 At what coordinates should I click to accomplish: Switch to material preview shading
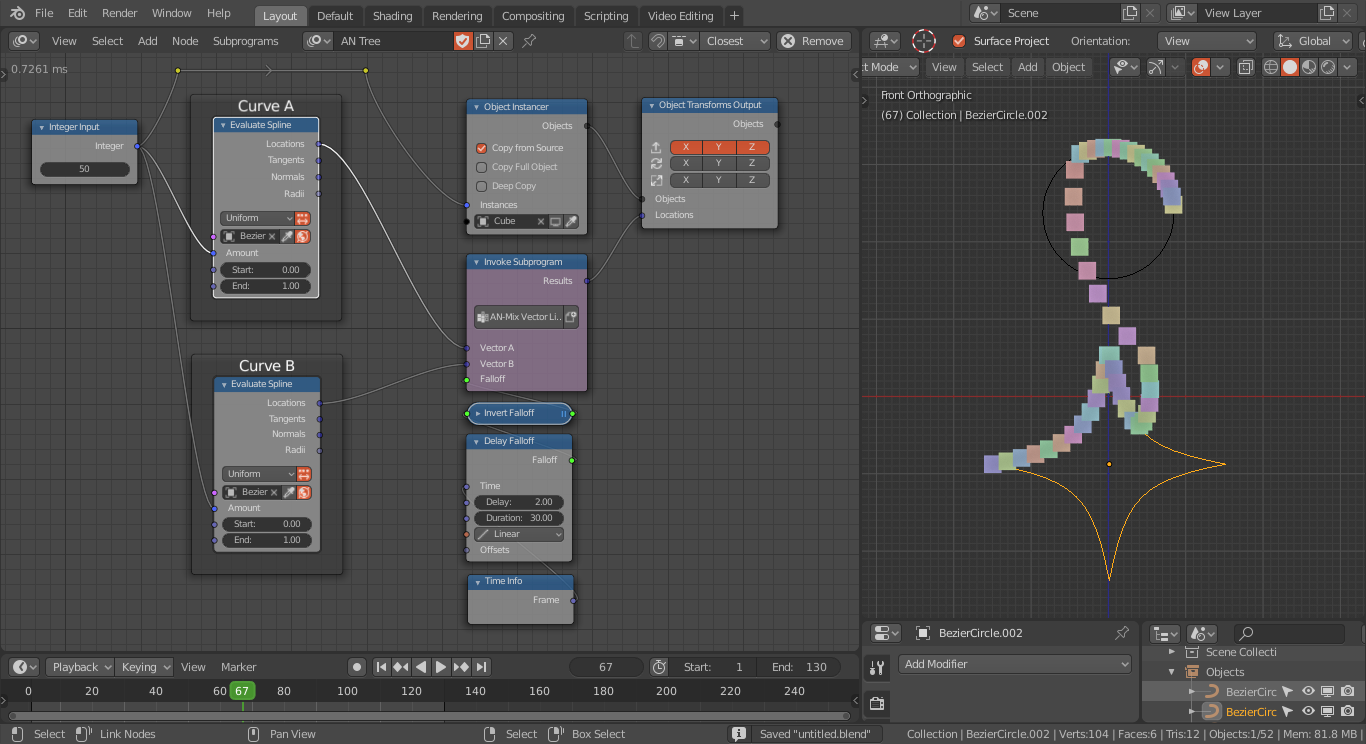coord(1309,67)
